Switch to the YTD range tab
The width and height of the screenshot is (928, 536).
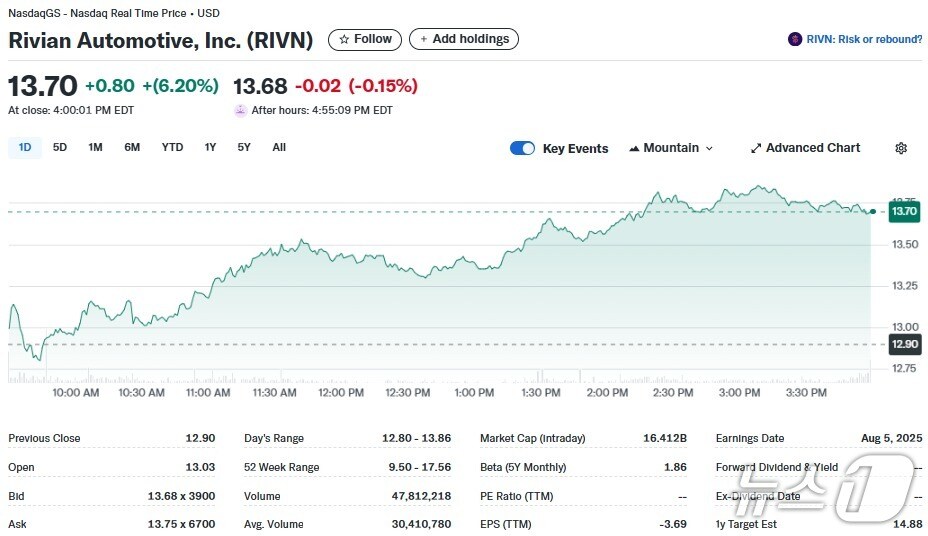172,147
